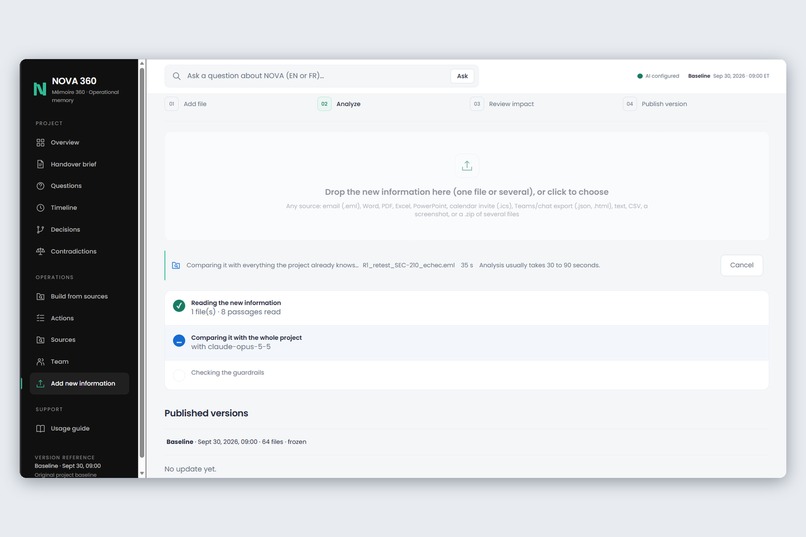This screenshot has width=806, height=537.
Task: Open the Team page
Action: click(x=79, y=362)
